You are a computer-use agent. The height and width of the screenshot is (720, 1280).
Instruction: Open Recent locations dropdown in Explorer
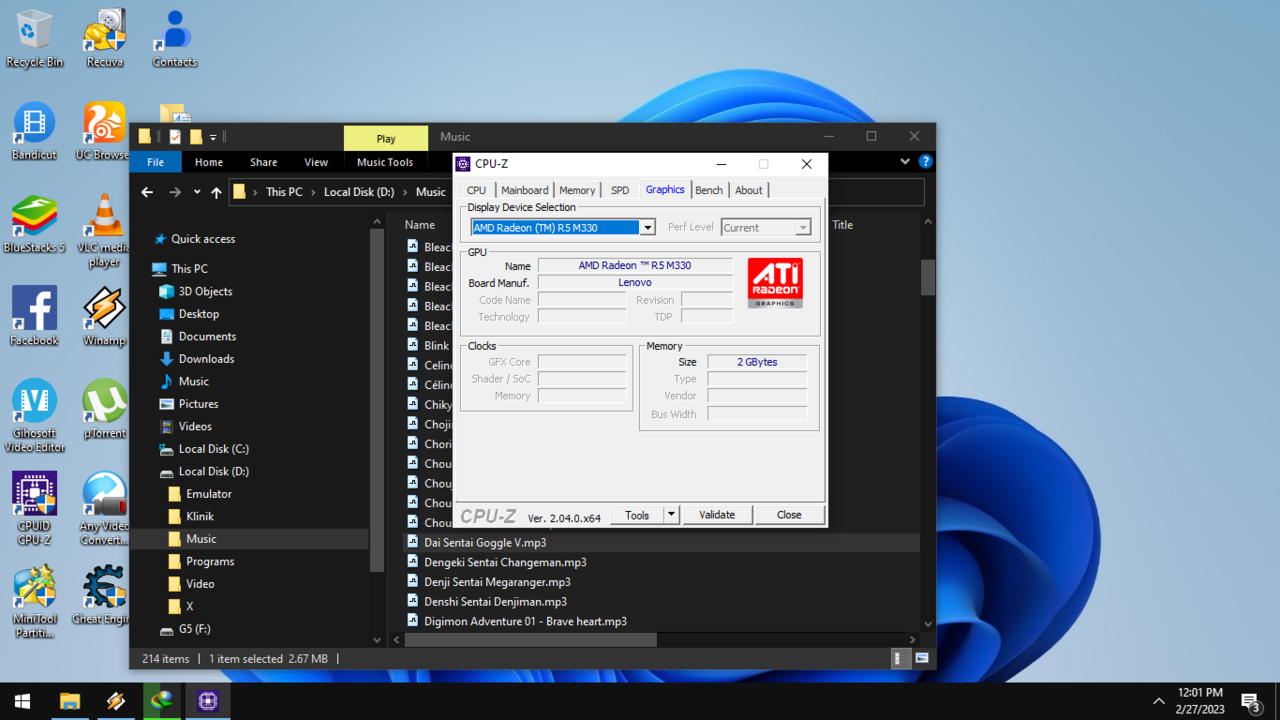pyautogui.click(x=197, y=192)
